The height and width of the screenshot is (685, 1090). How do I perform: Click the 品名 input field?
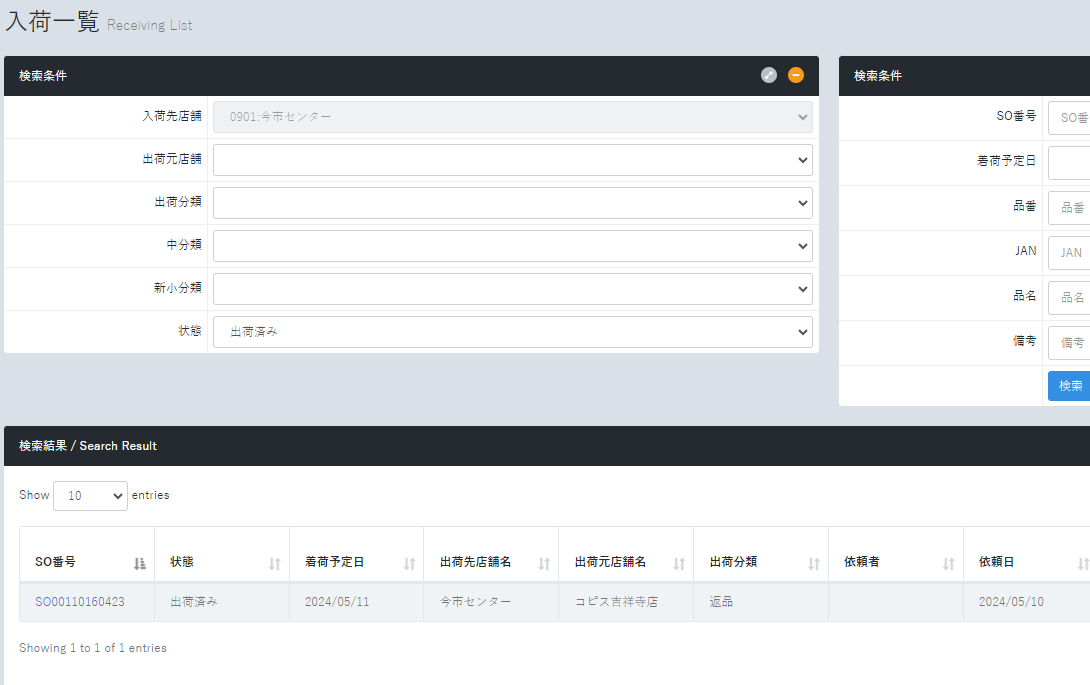click(1069, 298)
